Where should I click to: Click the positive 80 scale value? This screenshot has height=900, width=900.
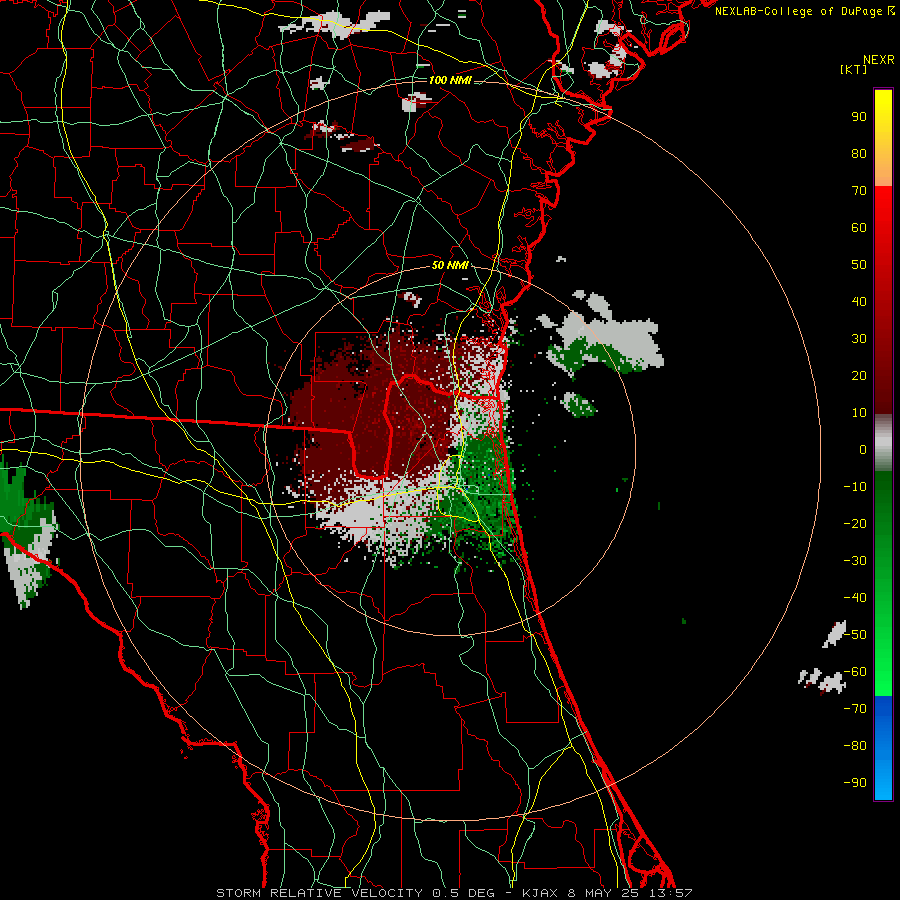click(x=859, y=154)
